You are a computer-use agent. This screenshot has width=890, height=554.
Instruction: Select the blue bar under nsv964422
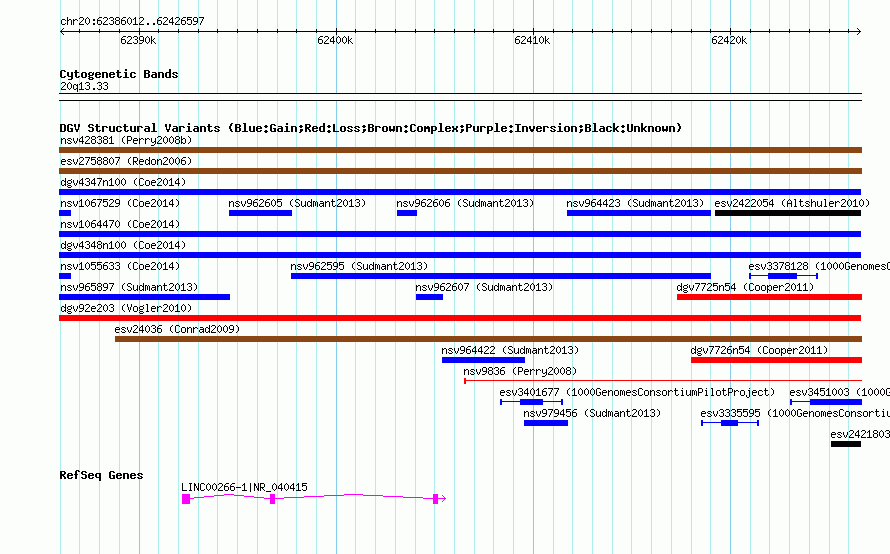tap(484, 360)
